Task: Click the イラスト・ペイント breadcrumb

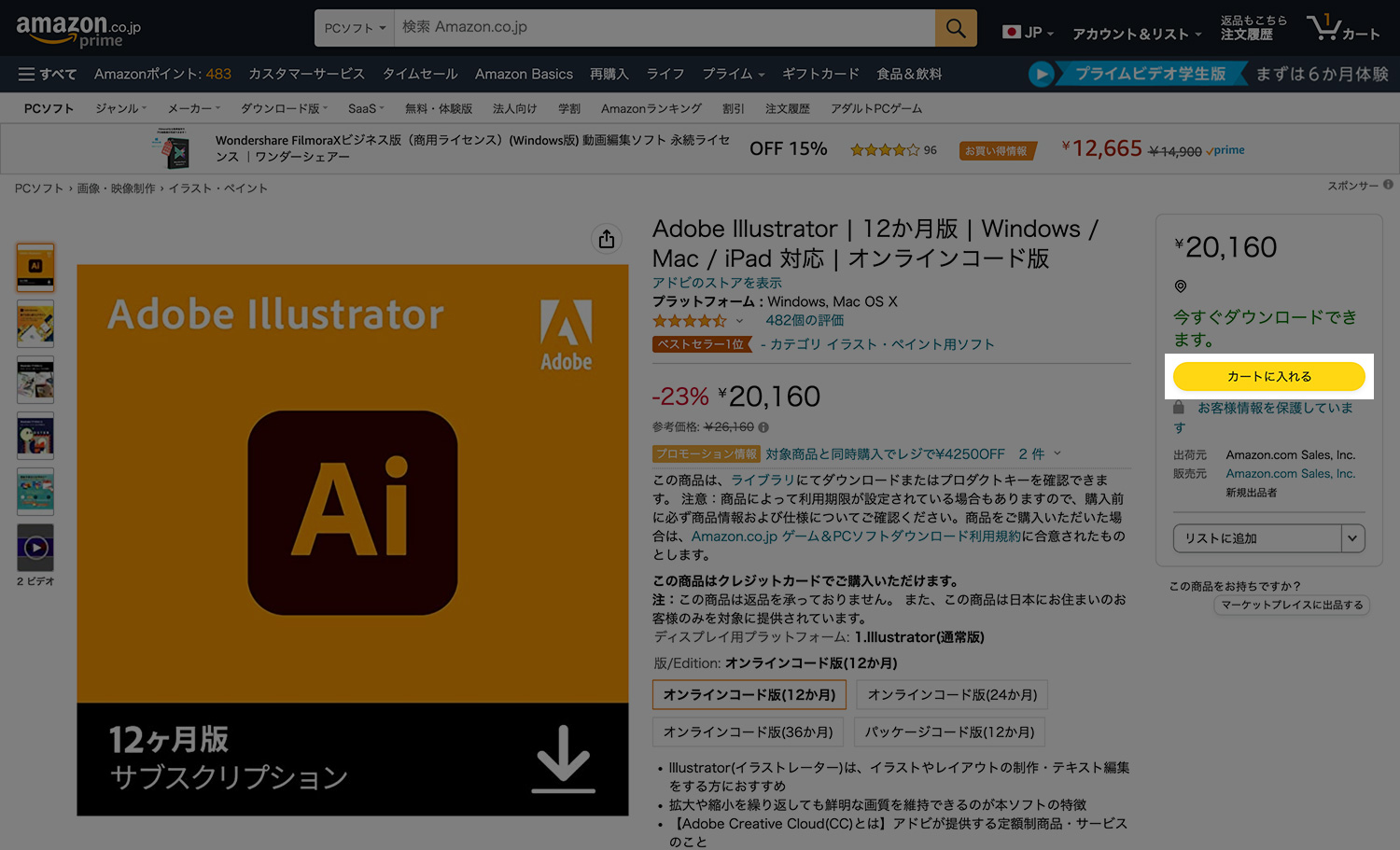Action: [217, 188]
